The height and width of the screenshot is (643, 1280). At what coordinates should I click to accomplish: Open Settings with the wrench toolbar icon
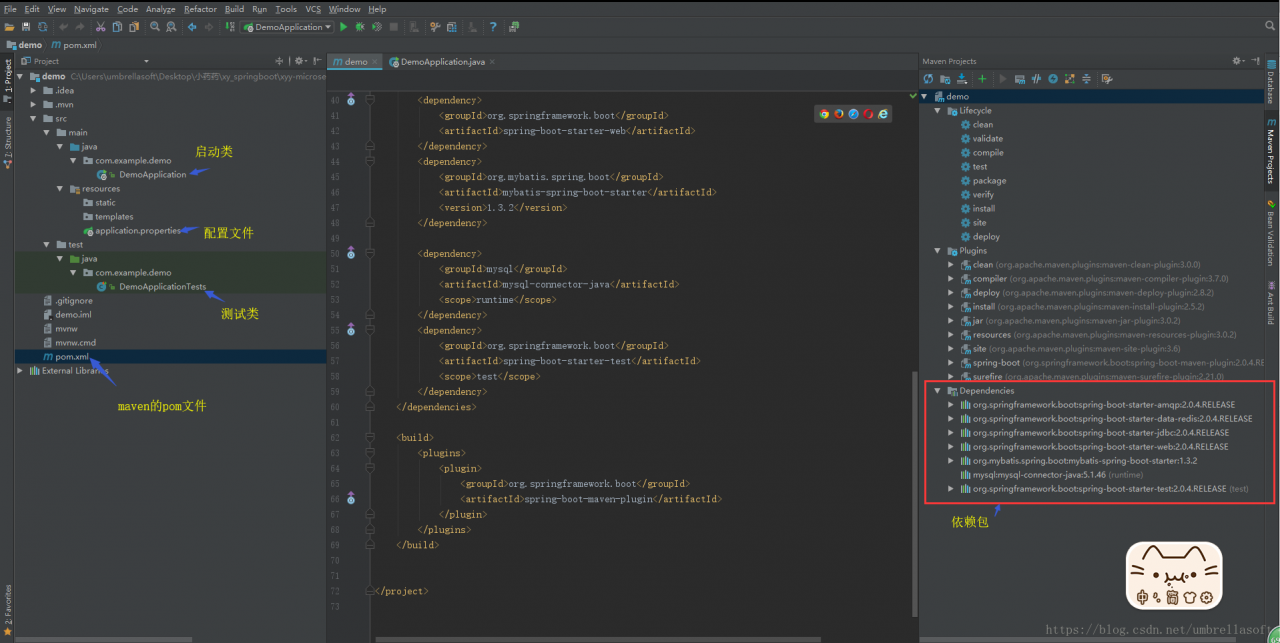[434, 27]
